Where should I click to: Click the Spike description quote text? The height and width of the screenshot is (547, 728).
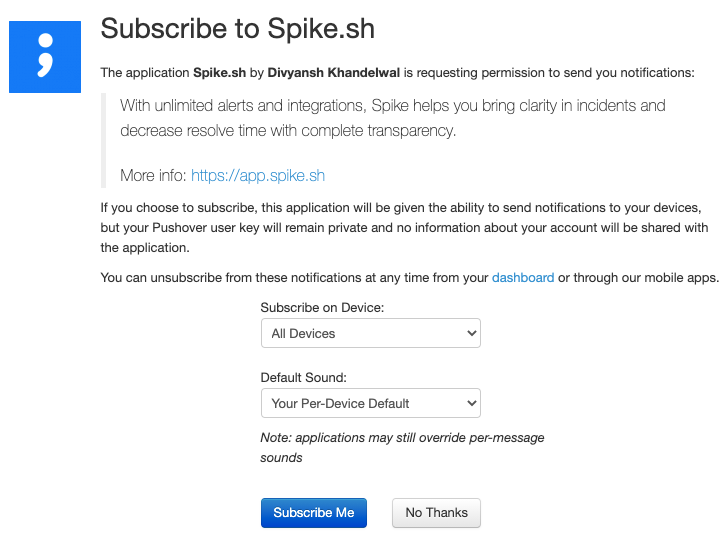(392, 118)
